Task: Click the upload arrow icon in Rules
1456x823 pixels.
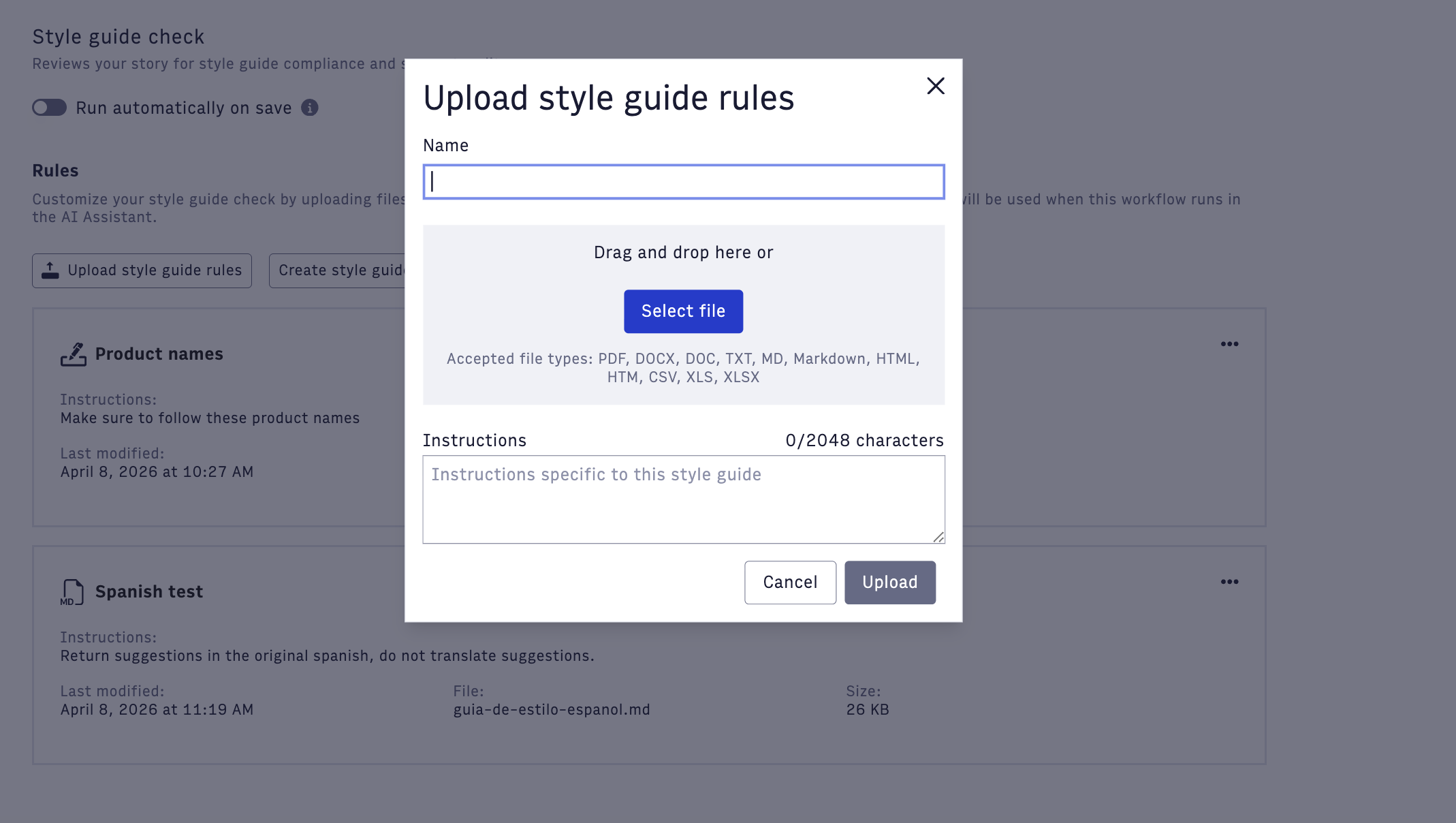Action: pyautogui.click(x=50, y=270)
